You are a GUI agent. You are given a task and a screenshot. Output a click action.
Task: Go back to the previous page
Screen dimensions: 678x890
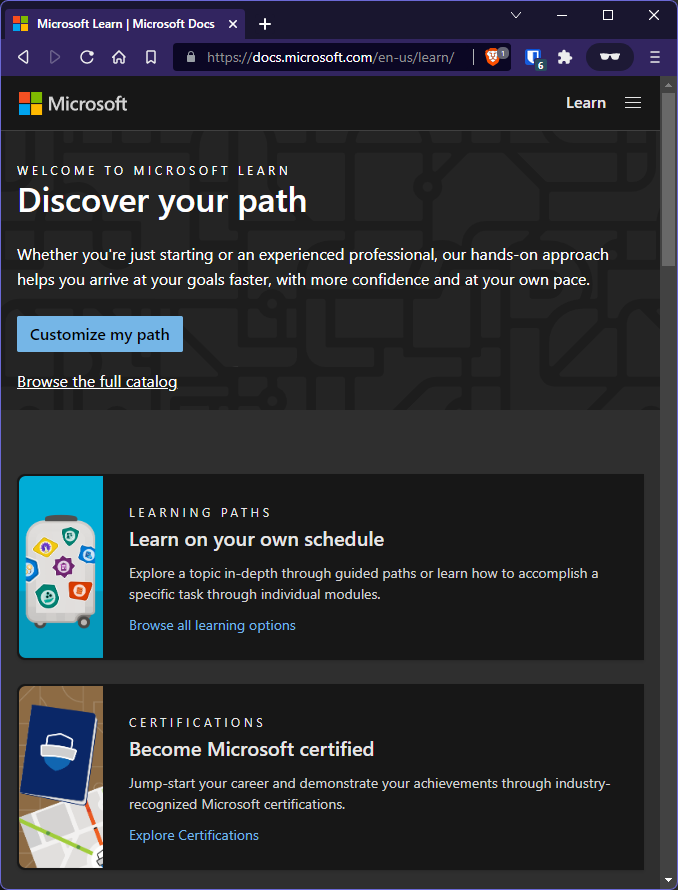(x=23, y=57)
